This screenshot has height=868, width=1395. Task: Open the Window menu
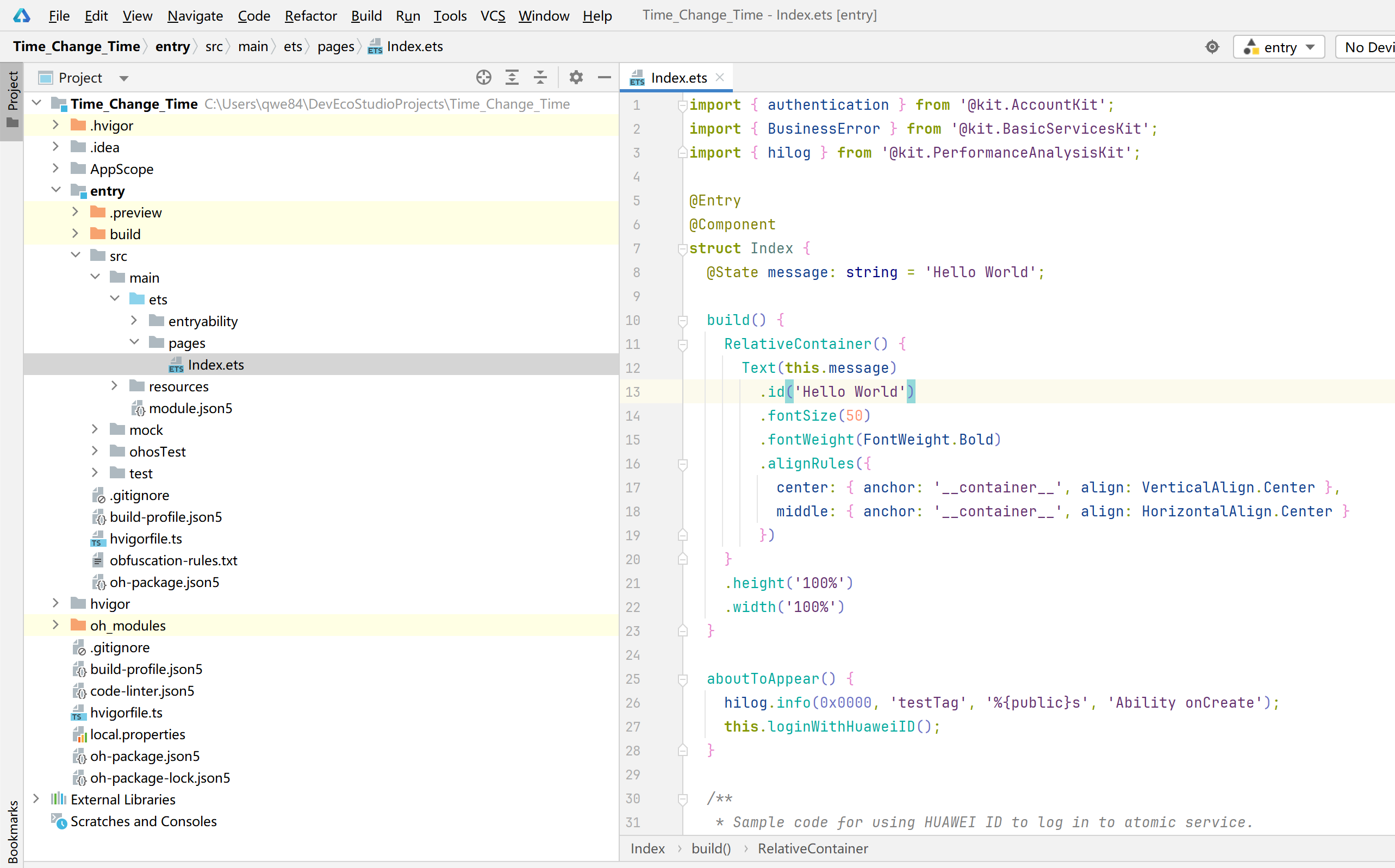[544, 16]
